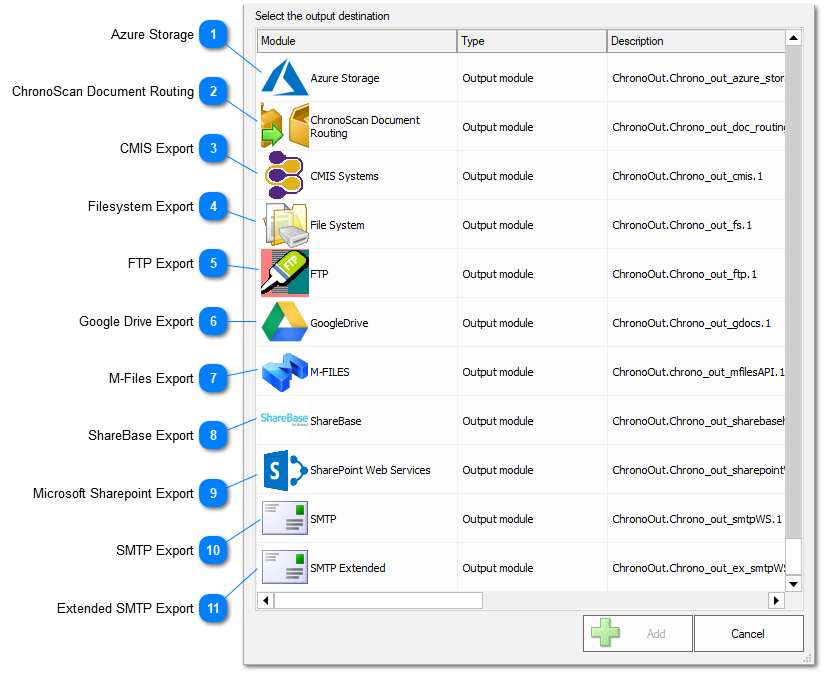
Task: Click 'ChronoOut.Chrono_out_cmis.1' description
Action: click(687, 176)
